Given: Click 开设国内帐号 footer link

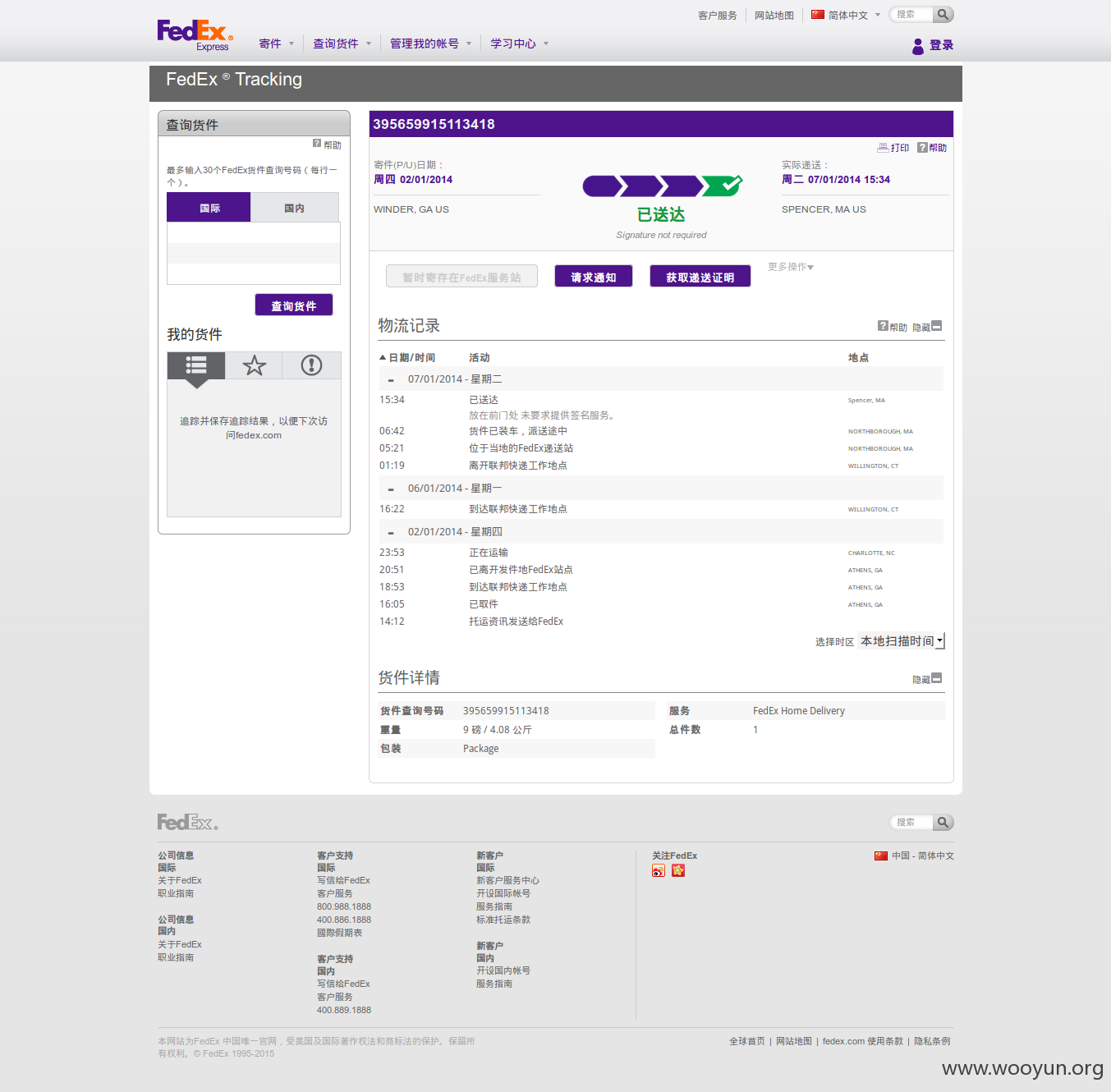Looking at the screenshot, I should 503,970.
